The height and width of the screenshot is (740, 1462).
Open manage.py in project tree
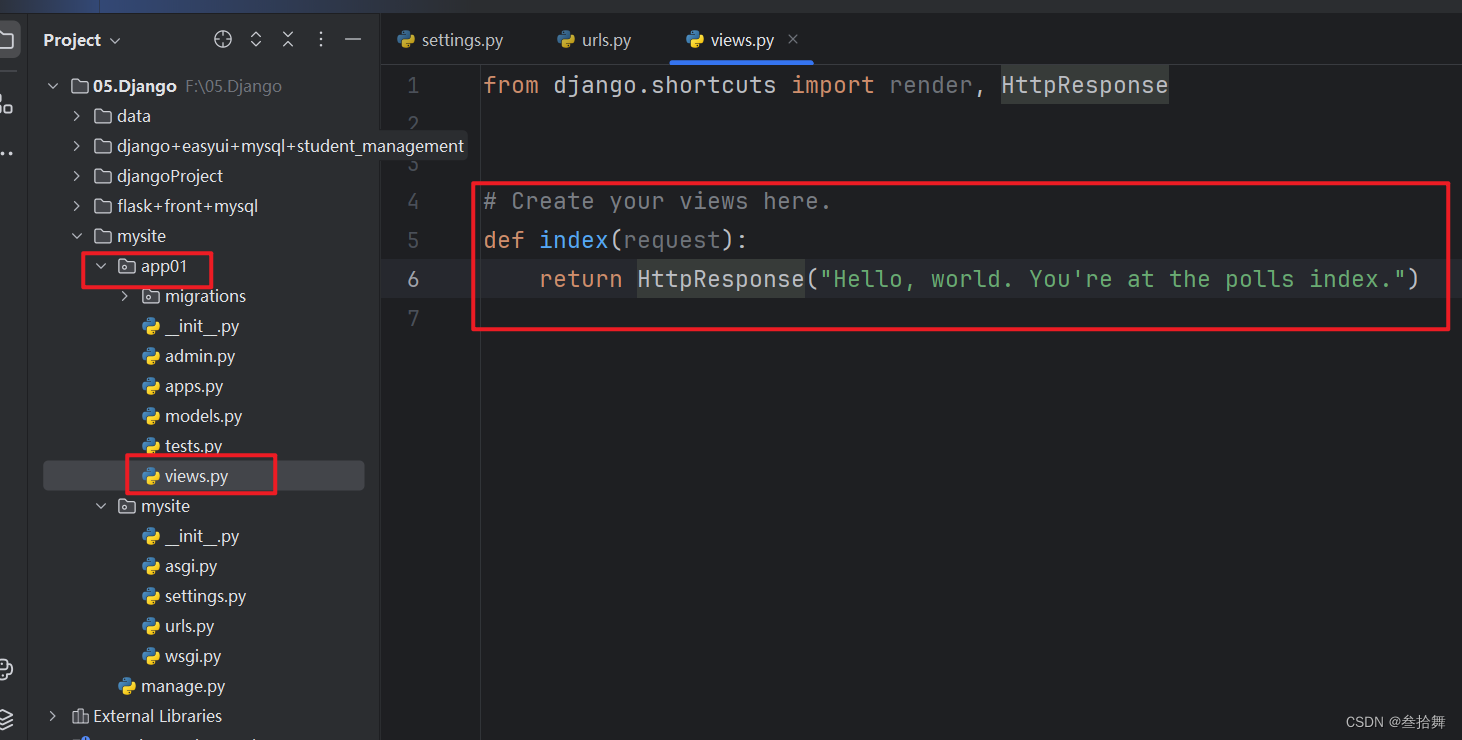pos(171,686)
